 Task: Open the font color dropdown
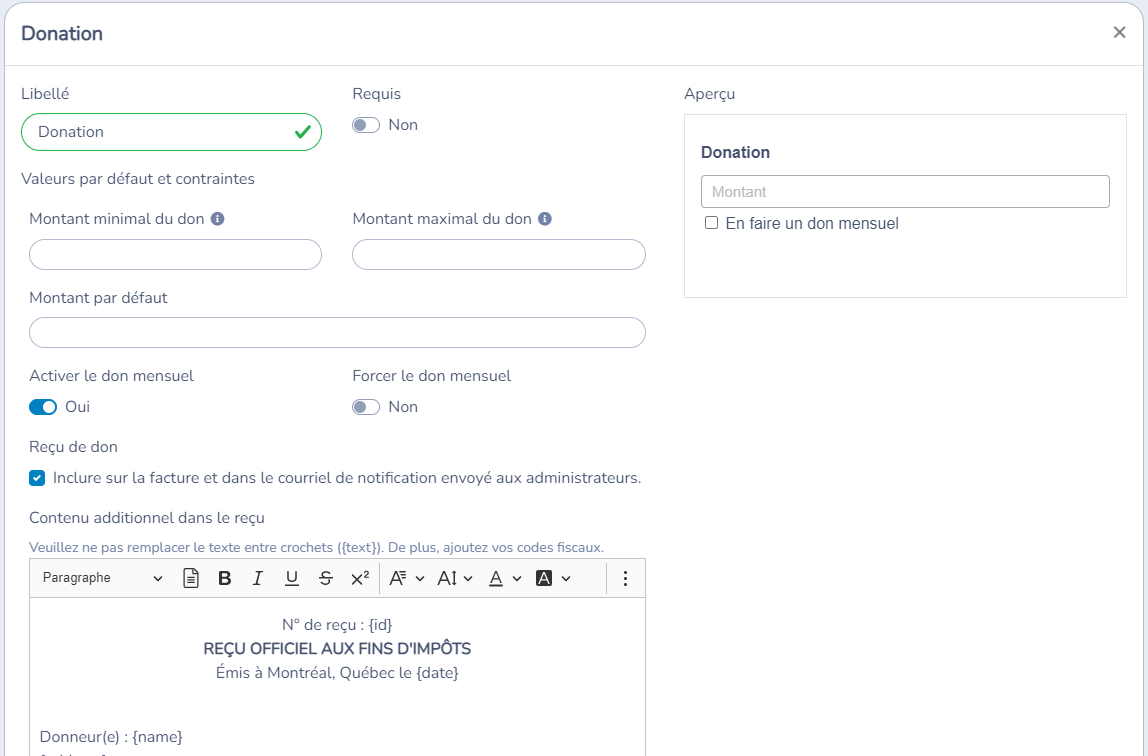pyautogui.click(x=504, y=578)
